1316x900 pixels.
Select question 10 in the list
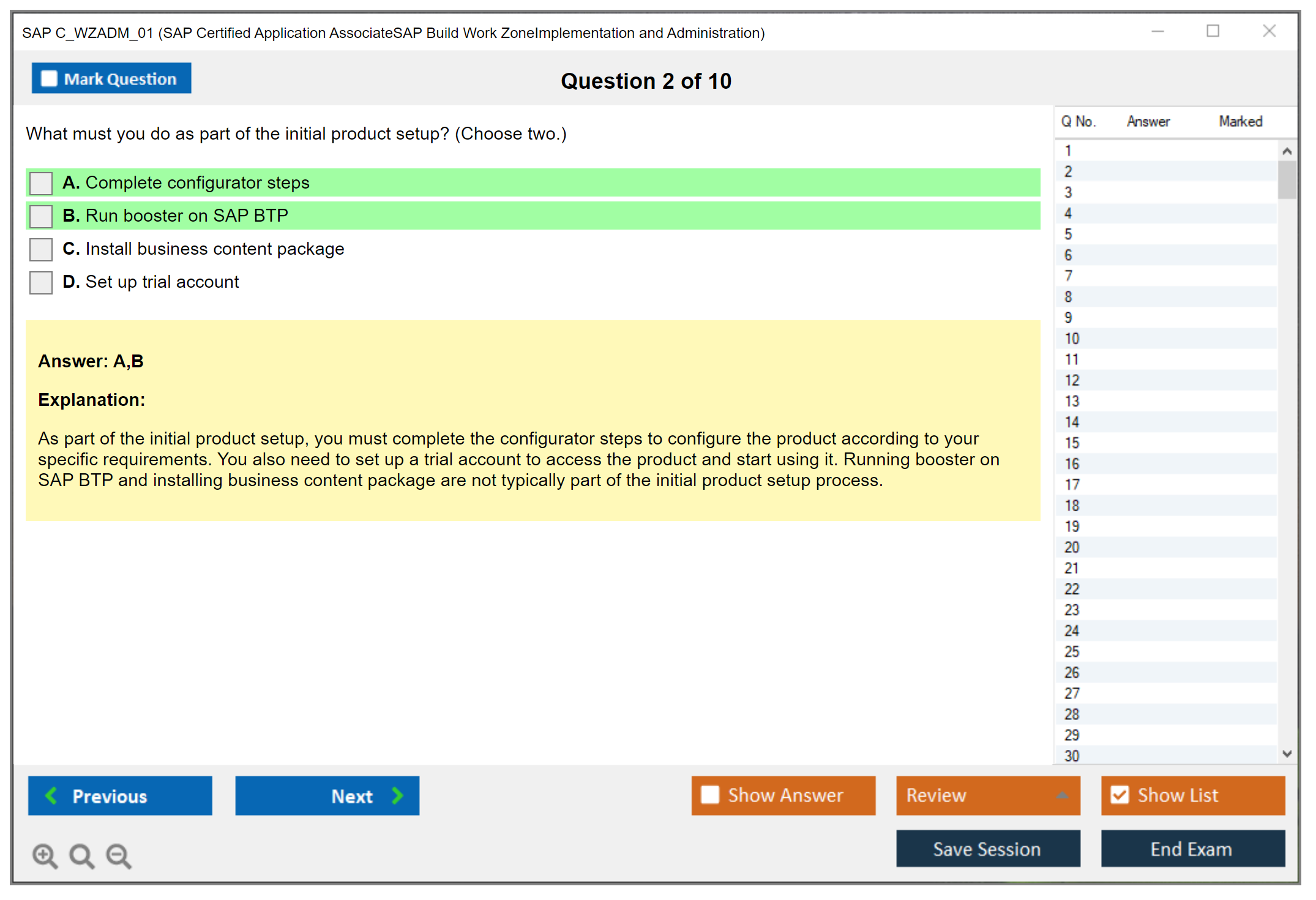coord(1072,339)
